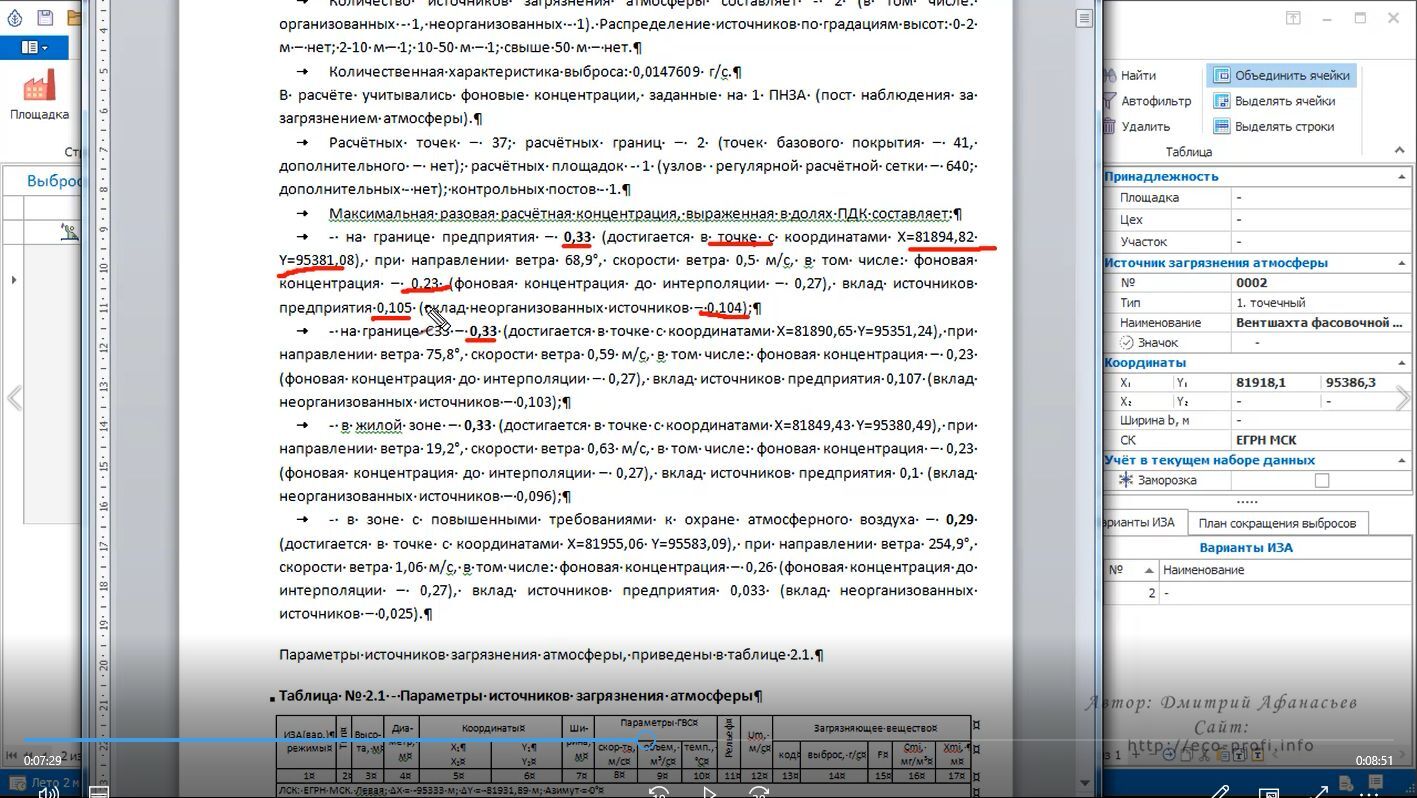Screen dimensions: 1417x798
Task: Click next arrow at right edge
Action: [1404, 398]
